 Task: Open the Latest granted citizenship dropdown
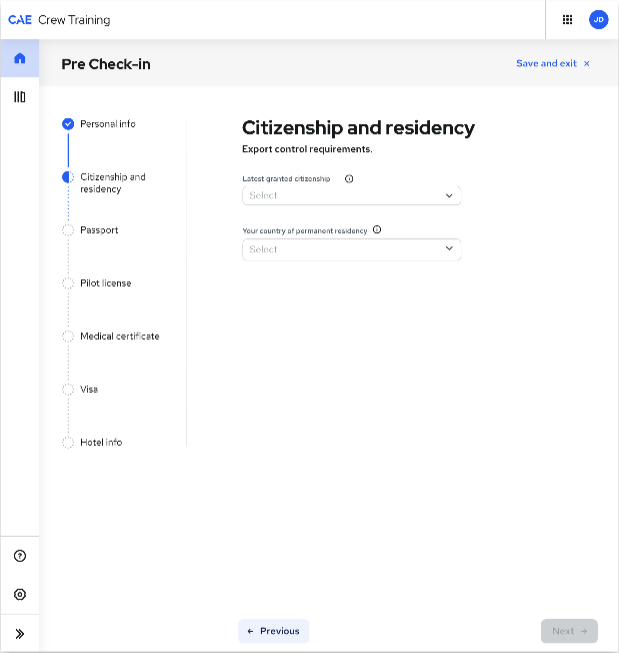(x=352, y=196)
